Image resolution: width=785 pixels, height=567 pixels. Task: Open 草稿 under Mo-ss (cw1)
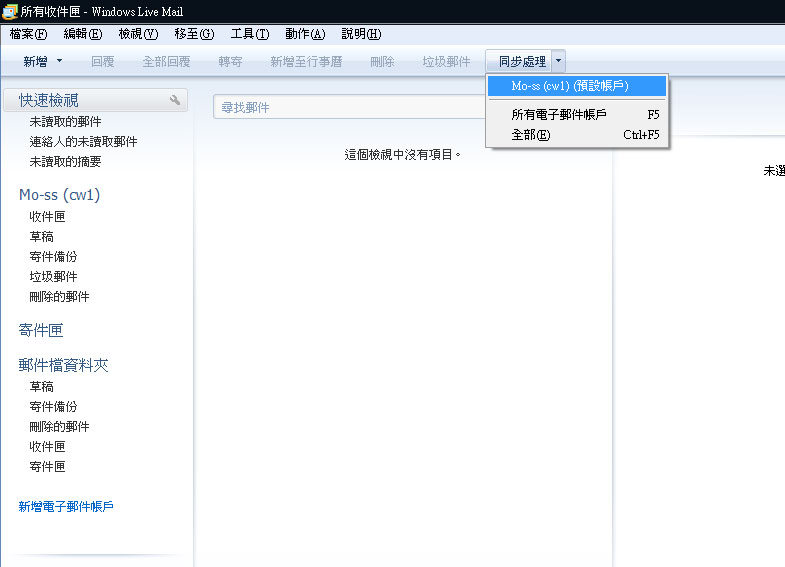pos(41,237)
